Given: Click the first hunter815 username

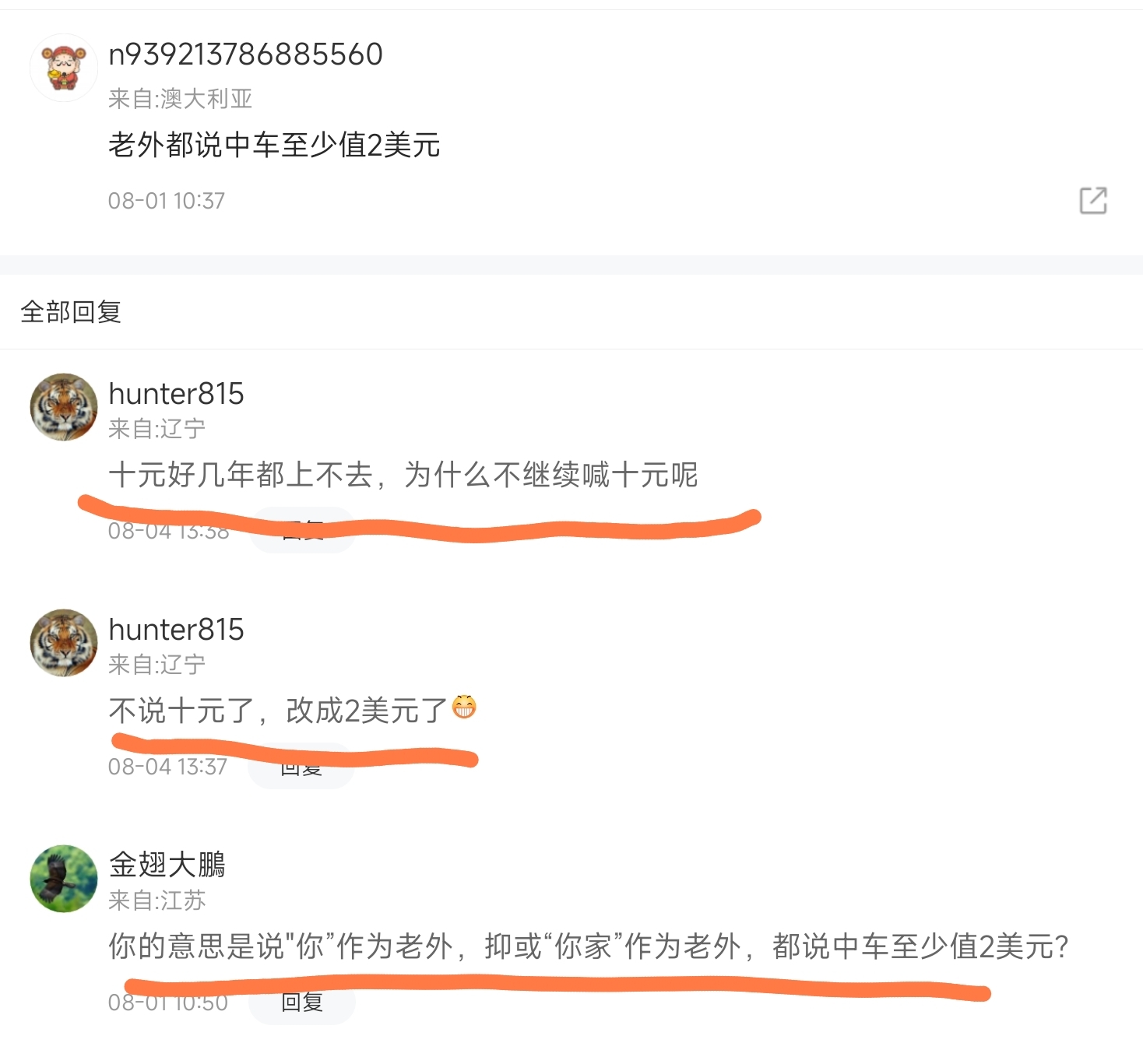Looking at the screenshot, I should tap(177, 394).
